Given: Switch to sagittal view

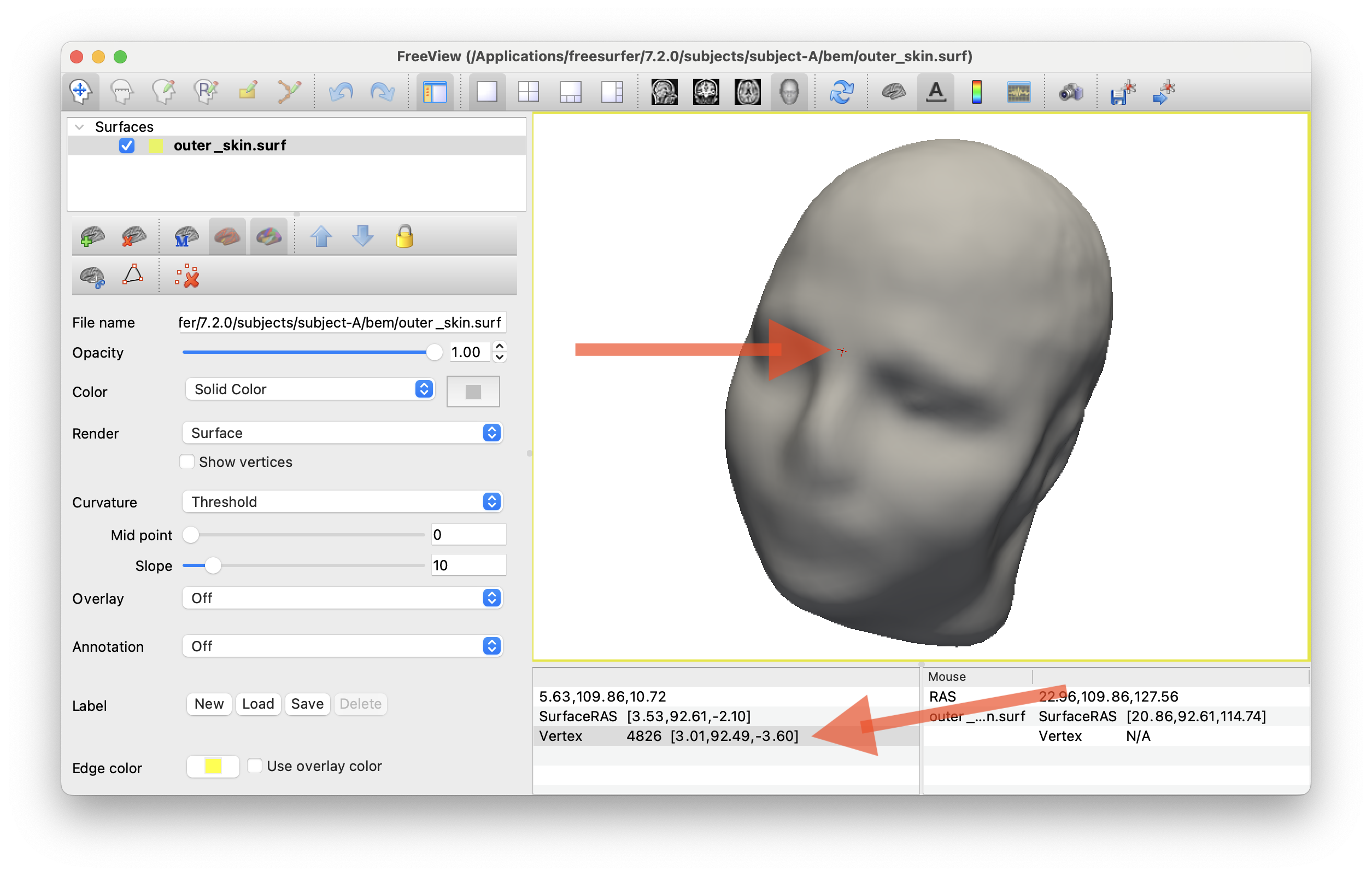Looking at the screenshot, I should [x=664, y=91].
